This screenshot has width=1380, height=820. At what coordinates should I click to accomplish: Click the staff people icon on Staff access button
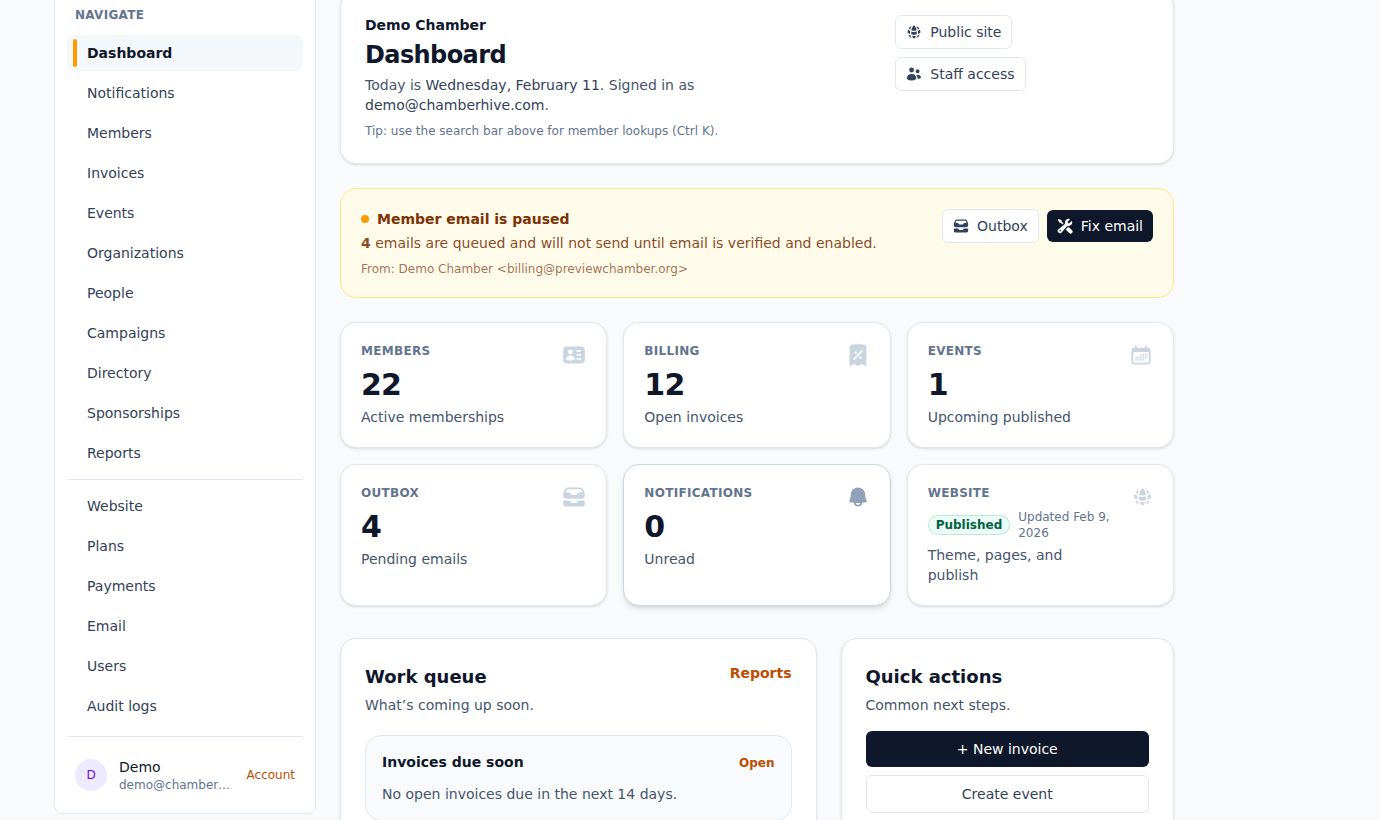[914, 73]
